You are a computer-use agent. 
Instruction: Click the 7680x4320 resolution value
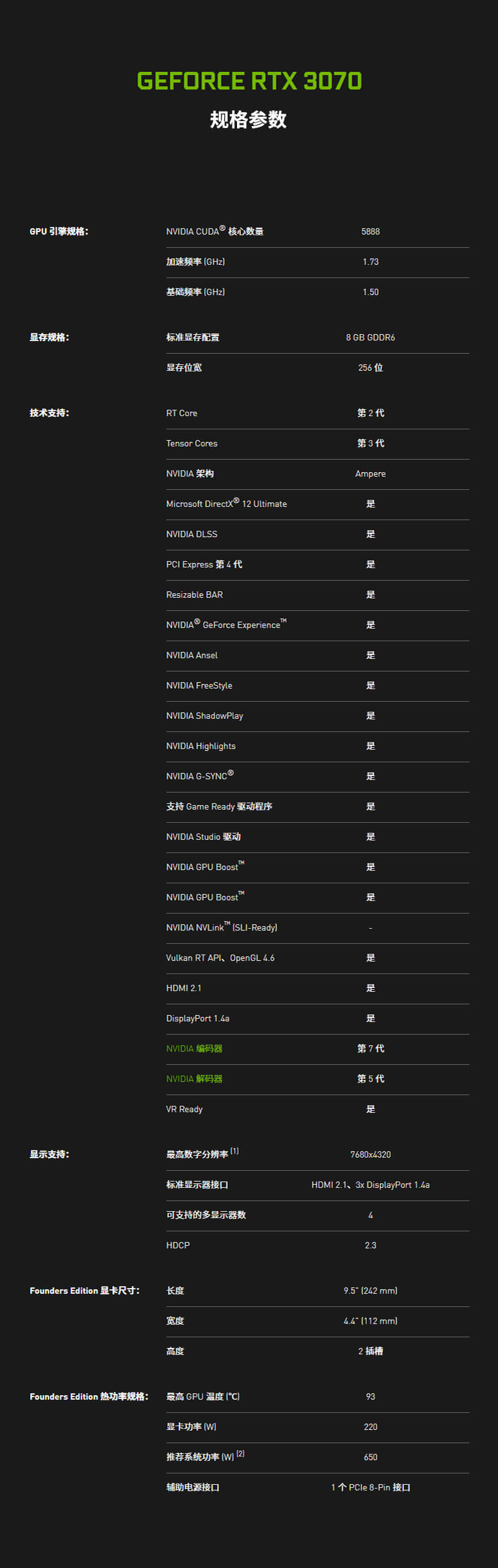click(371, 1154)
